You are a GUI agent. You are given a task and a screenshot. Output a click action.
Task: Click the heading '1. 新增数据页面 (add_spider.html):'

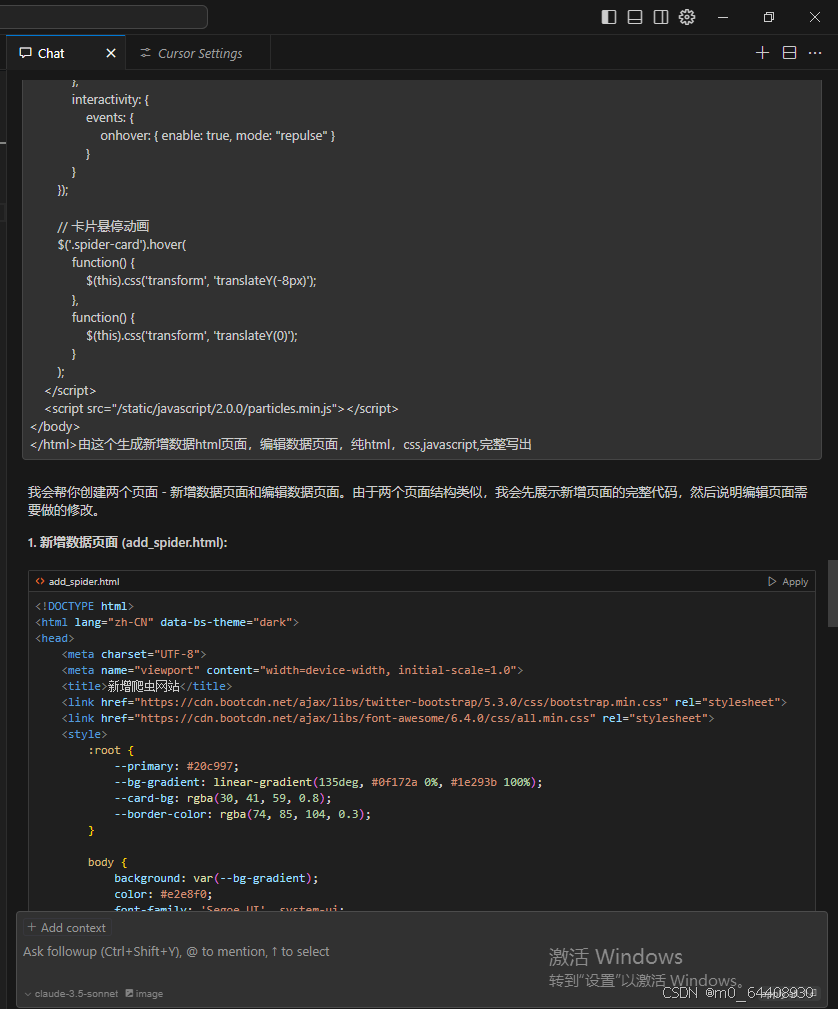click(x=127, y=542)
